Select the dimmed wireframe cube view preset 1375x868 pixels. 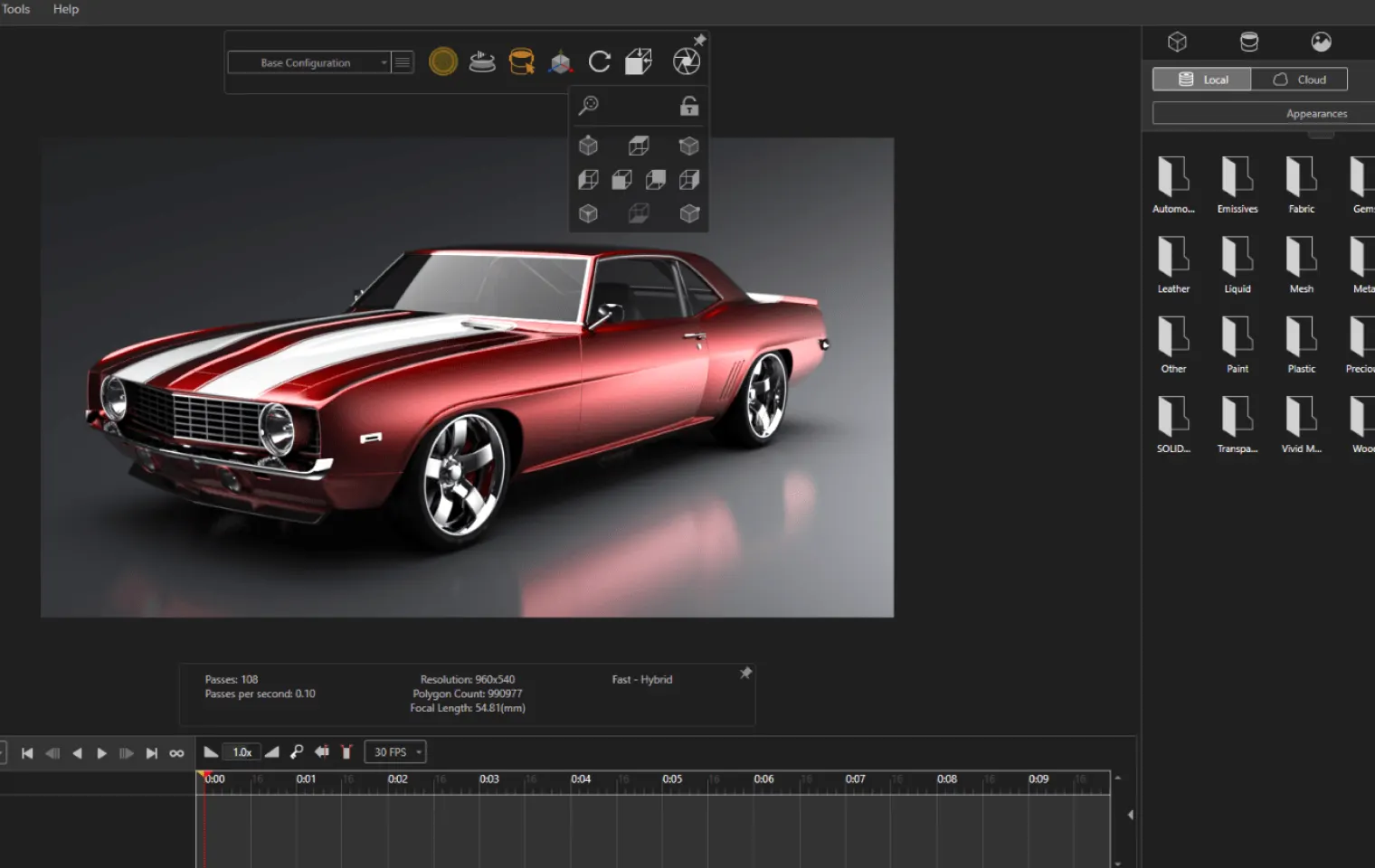pos(639,213)
